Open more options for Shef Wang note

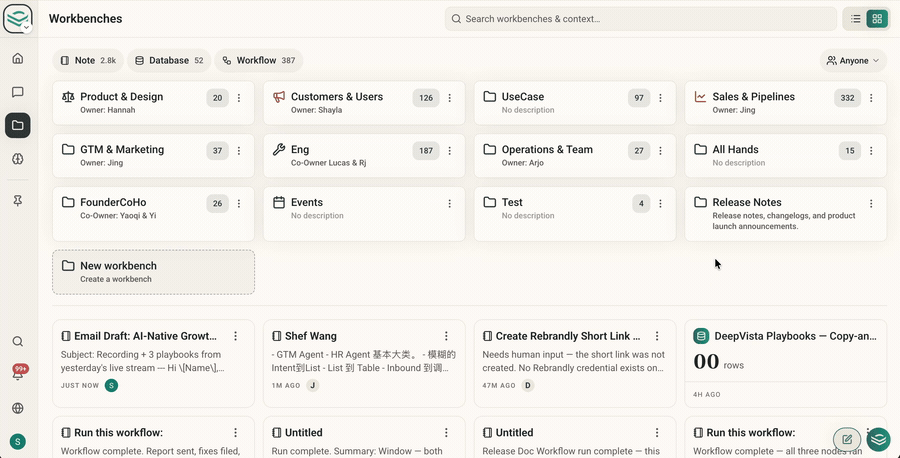point(446,336)
